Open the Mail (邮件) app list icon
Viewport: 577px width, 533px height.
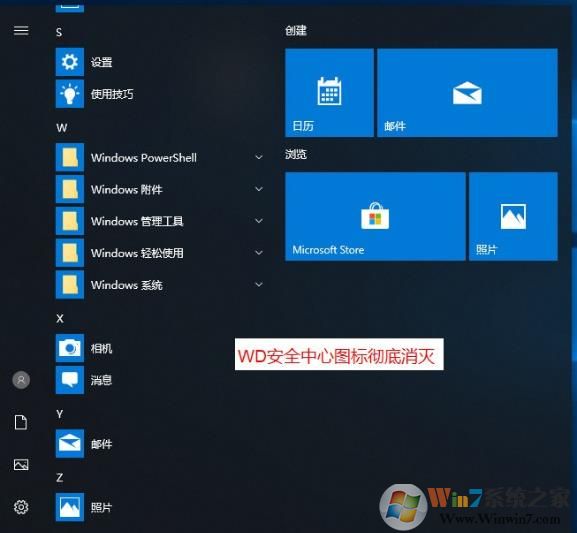pyautogui.click(x=70, y=444)
